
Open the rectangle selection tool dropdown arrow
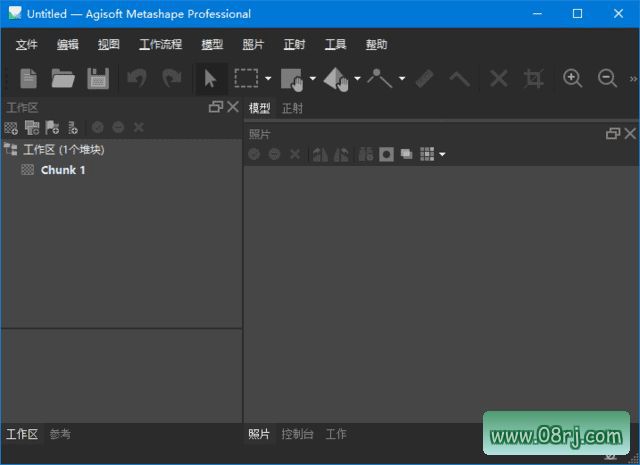coord(268,78)
